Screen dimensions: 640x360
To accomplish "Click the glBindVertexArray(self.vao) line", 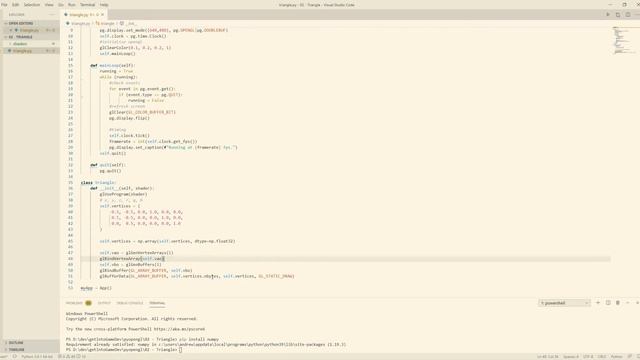I will 131,259.
